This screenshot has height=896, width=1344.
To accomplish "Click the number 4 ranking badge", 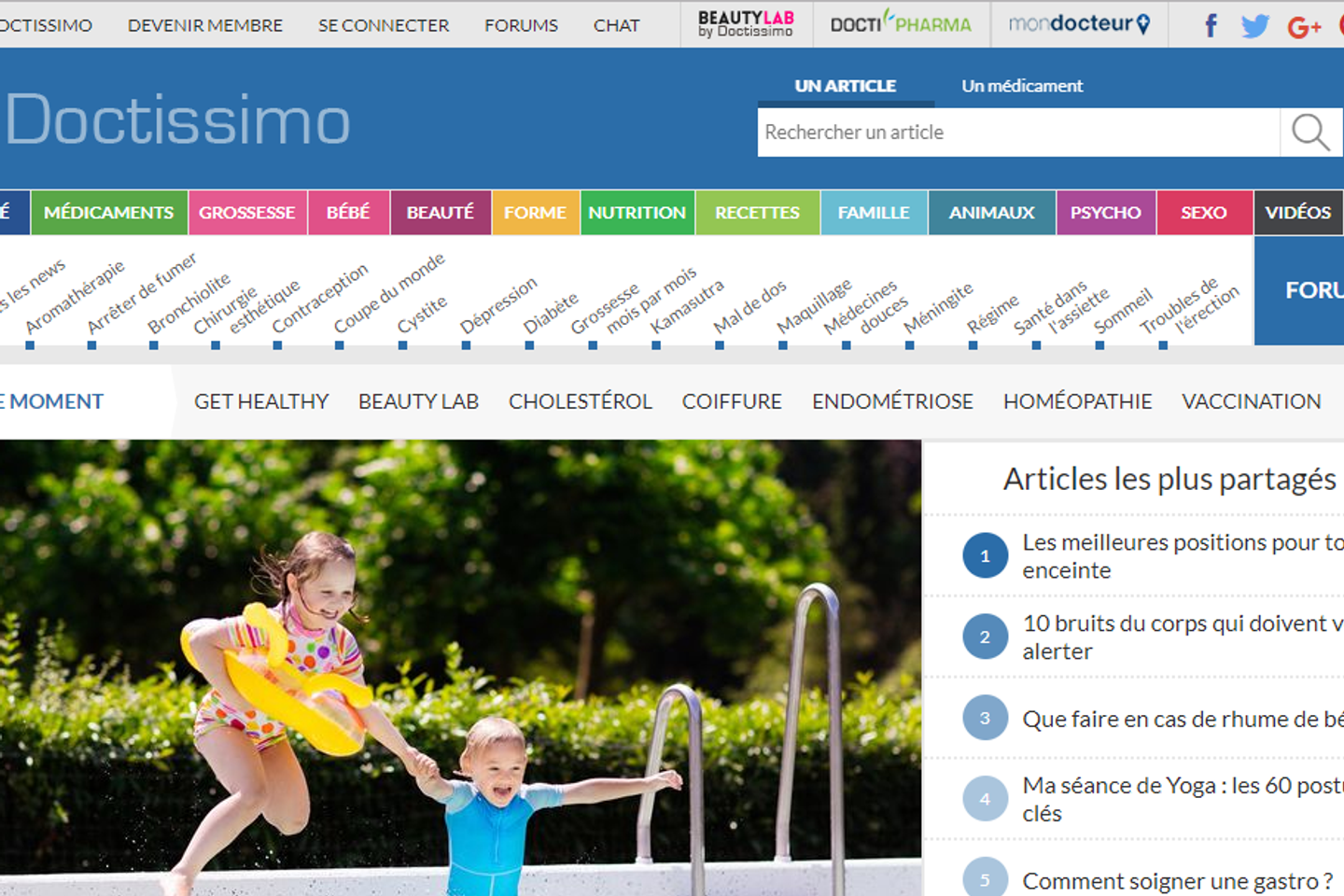I will 985,799.
